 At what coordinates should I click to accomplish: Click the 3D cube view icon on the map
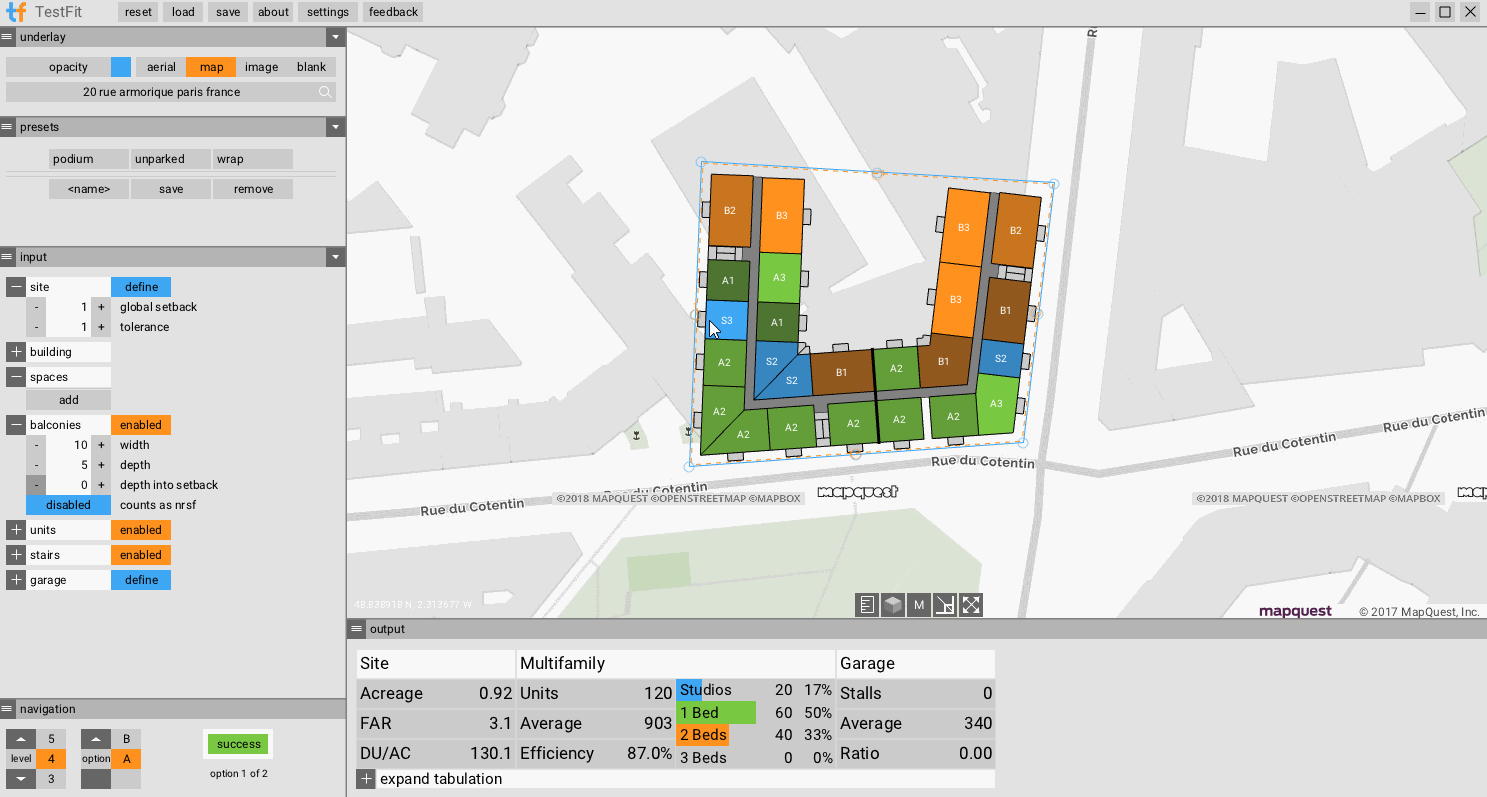[x=891, y=604]
